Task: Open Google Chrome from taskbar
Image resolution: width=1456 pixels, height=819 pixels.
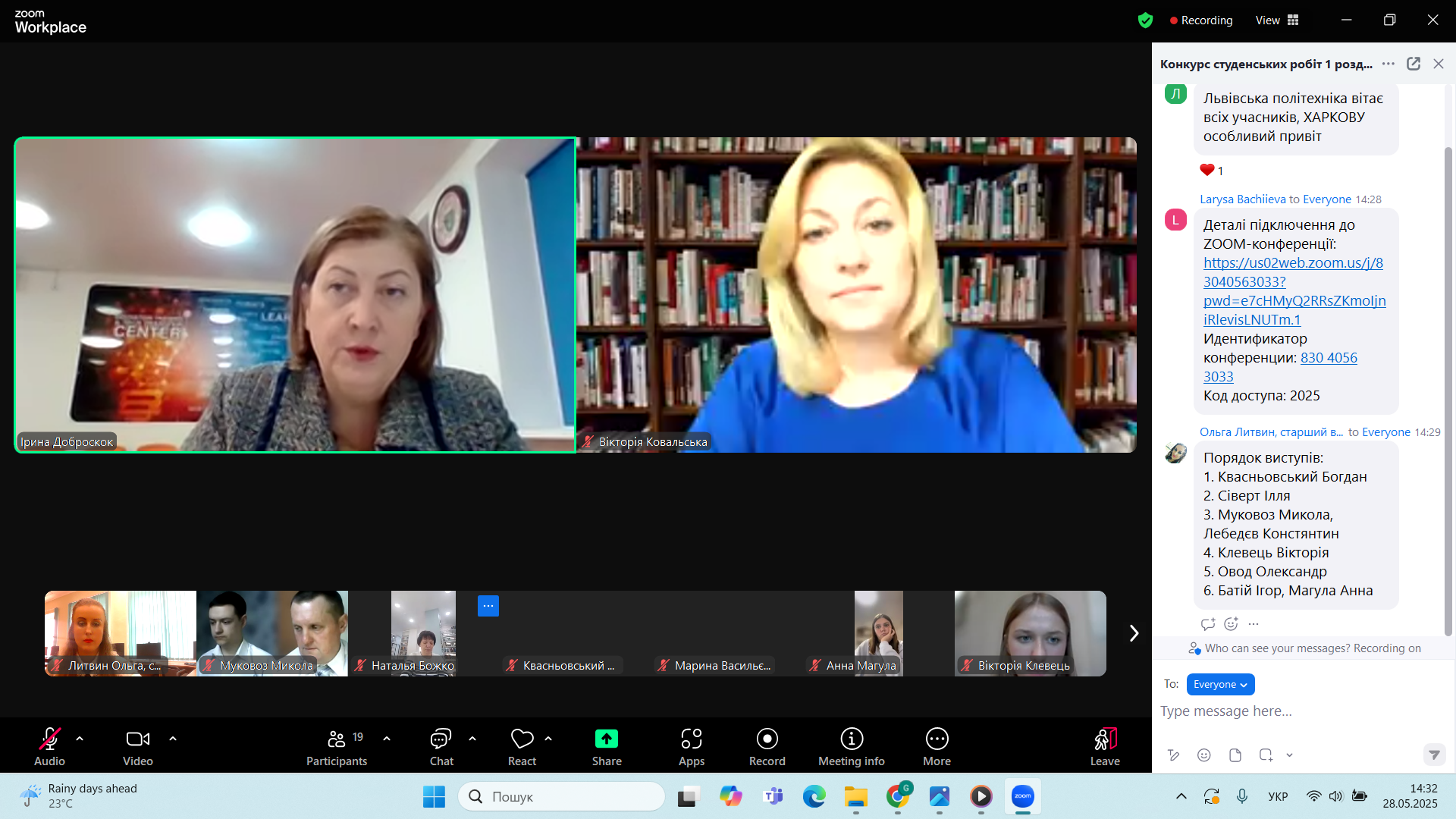Action: click(x=898, y=796)
